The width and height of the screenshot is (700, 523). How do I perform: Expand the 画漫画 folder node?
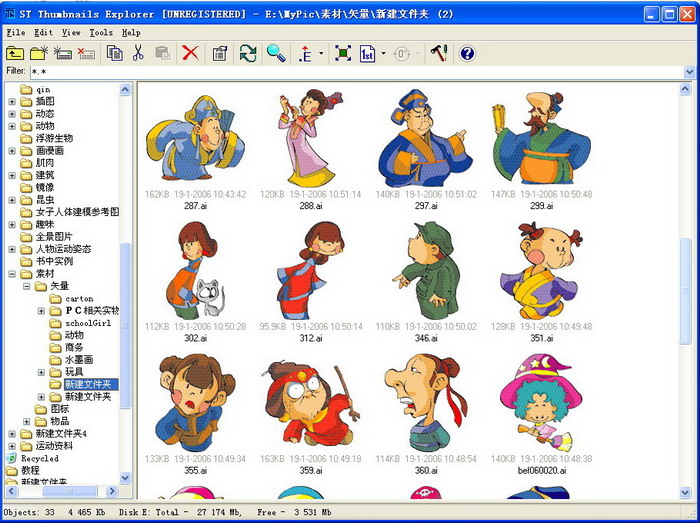pyautogui.click(x=12, y=151)
